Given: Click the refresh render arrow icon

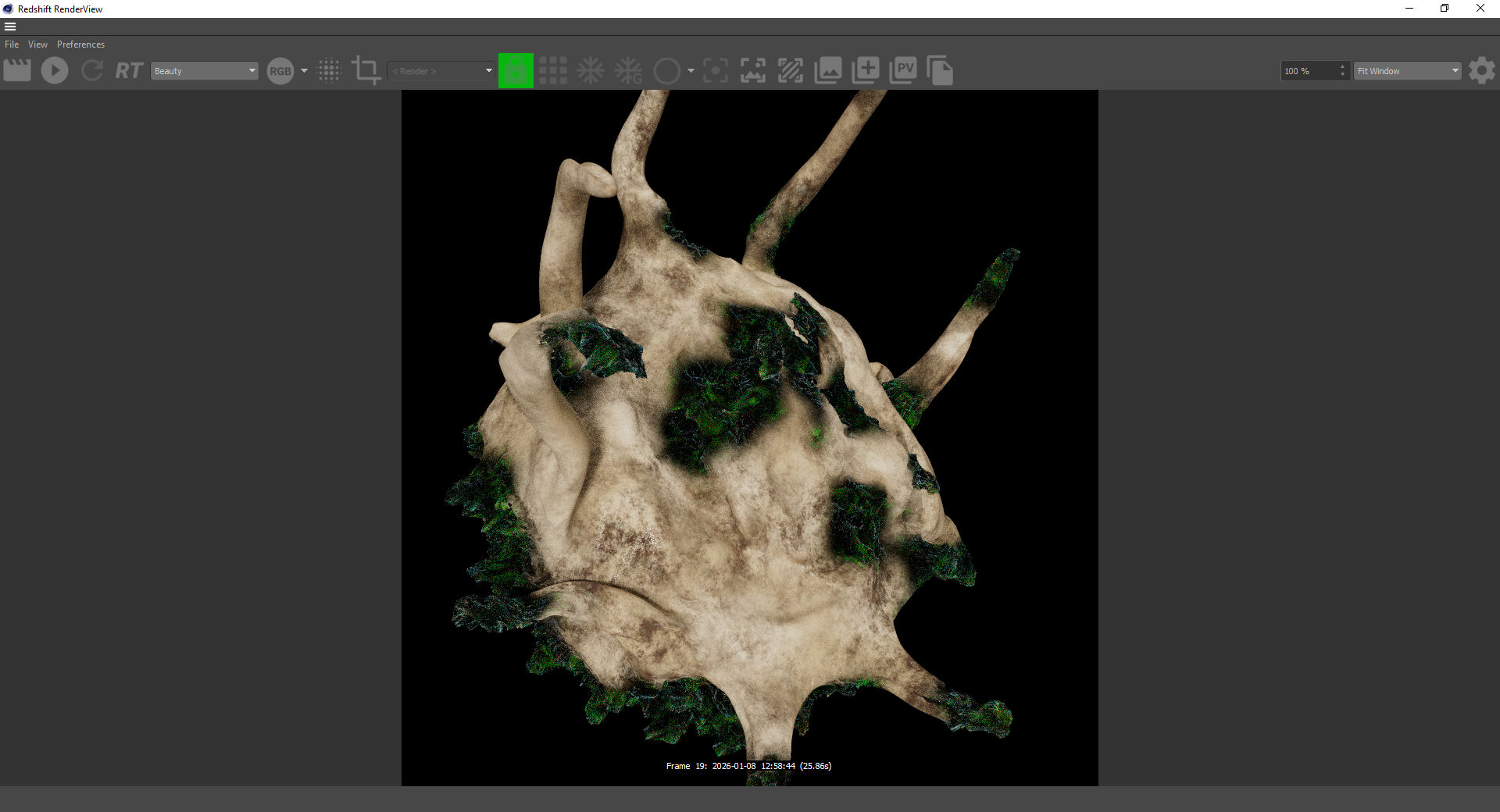Looking at the screenshot, I should (92, 70).
